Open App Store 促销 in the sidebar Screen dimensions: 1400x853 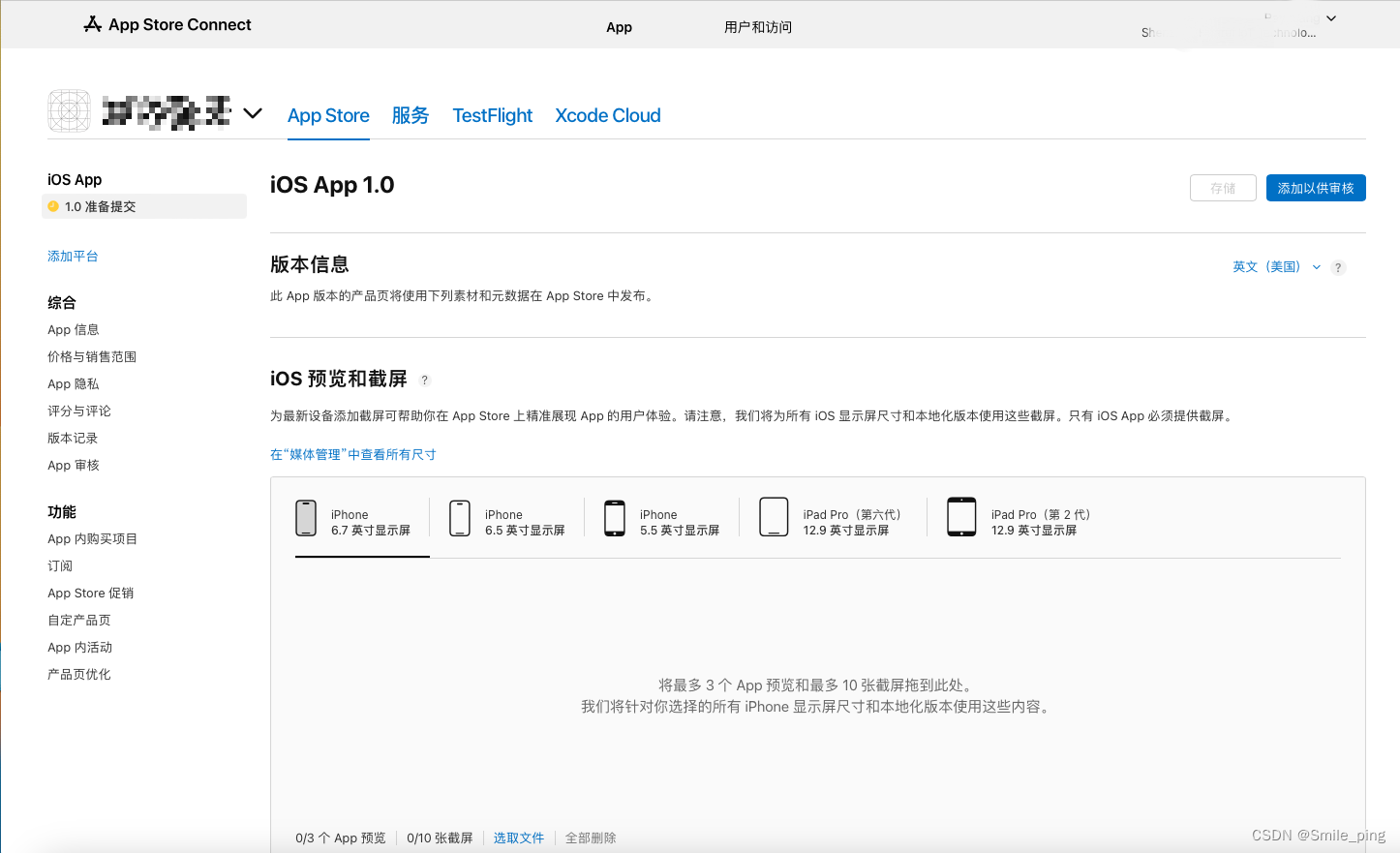[x=91, y=594]
